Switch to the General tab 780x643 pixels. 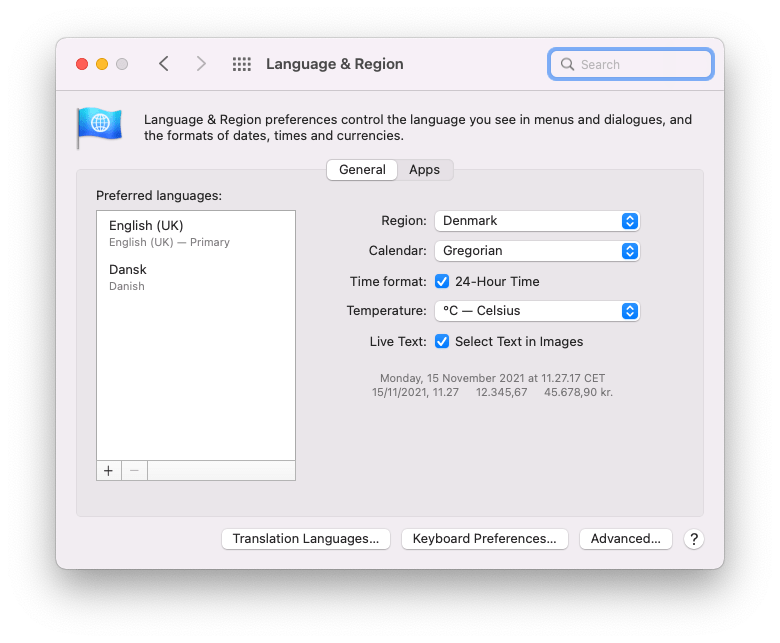coord(362,170)
